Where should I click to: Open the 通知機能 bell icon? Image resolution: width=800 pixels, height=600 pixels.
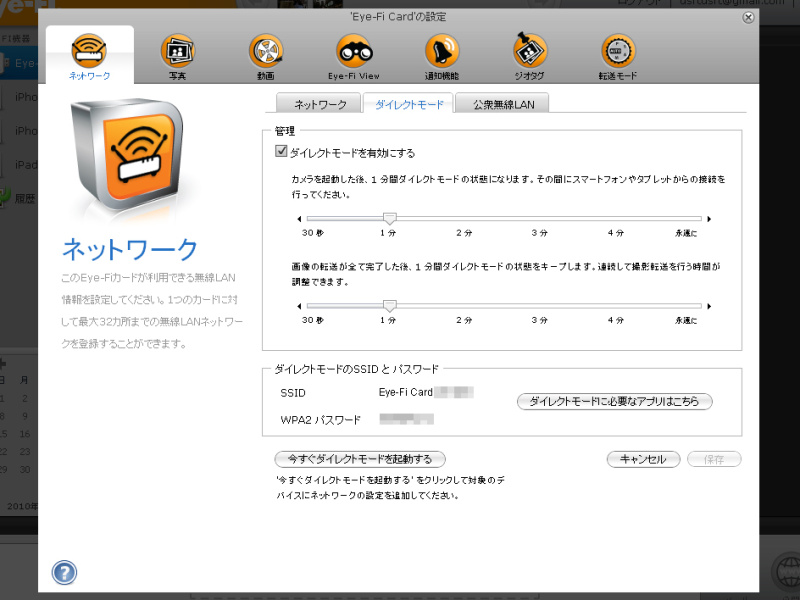point(442,52)
